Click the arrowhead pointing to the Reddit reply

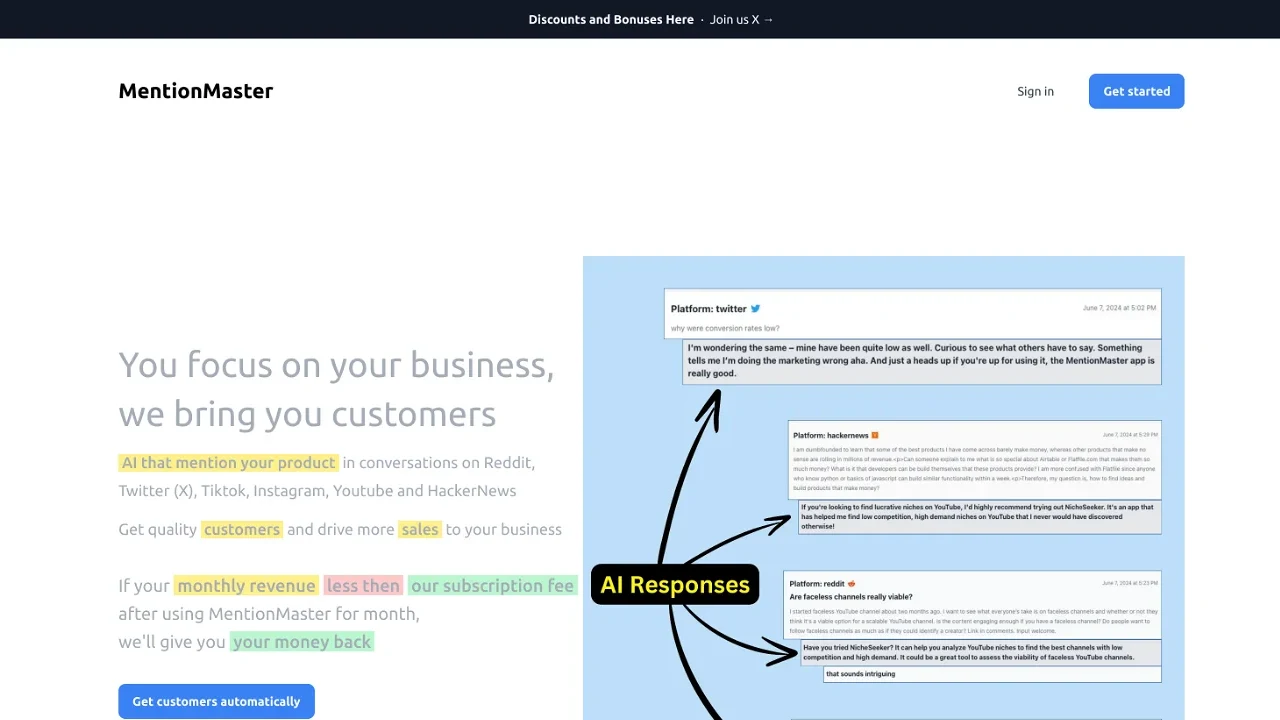[x=785, y=656]
